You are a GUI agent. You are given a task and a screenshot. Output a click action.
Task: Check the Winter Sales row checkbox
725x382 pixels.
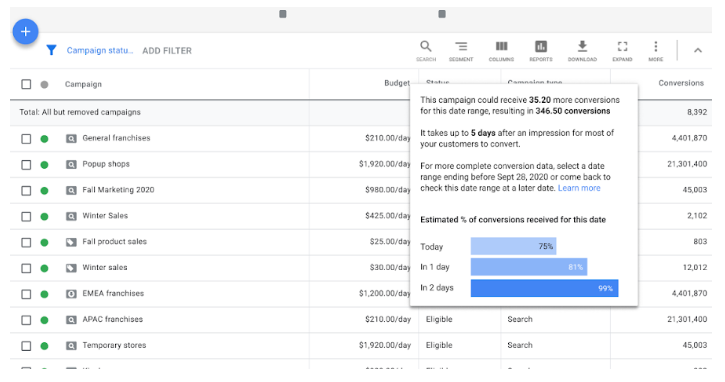click(26, 216)
